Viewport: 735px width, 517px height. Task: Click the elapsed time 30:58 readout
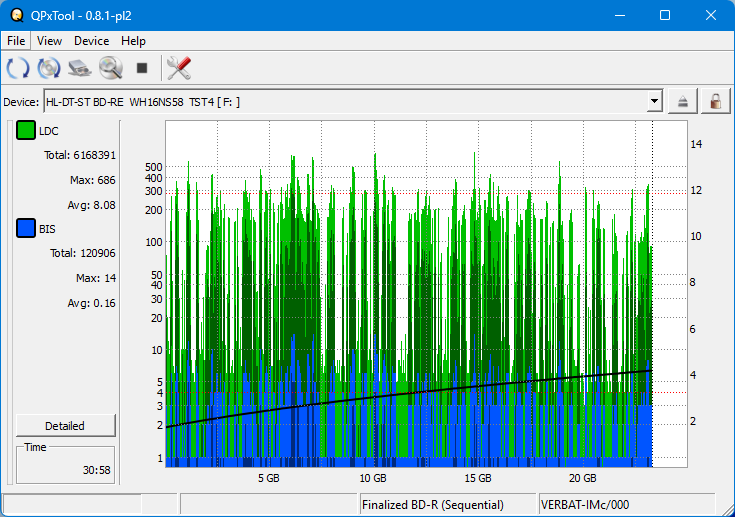(97, 470)
